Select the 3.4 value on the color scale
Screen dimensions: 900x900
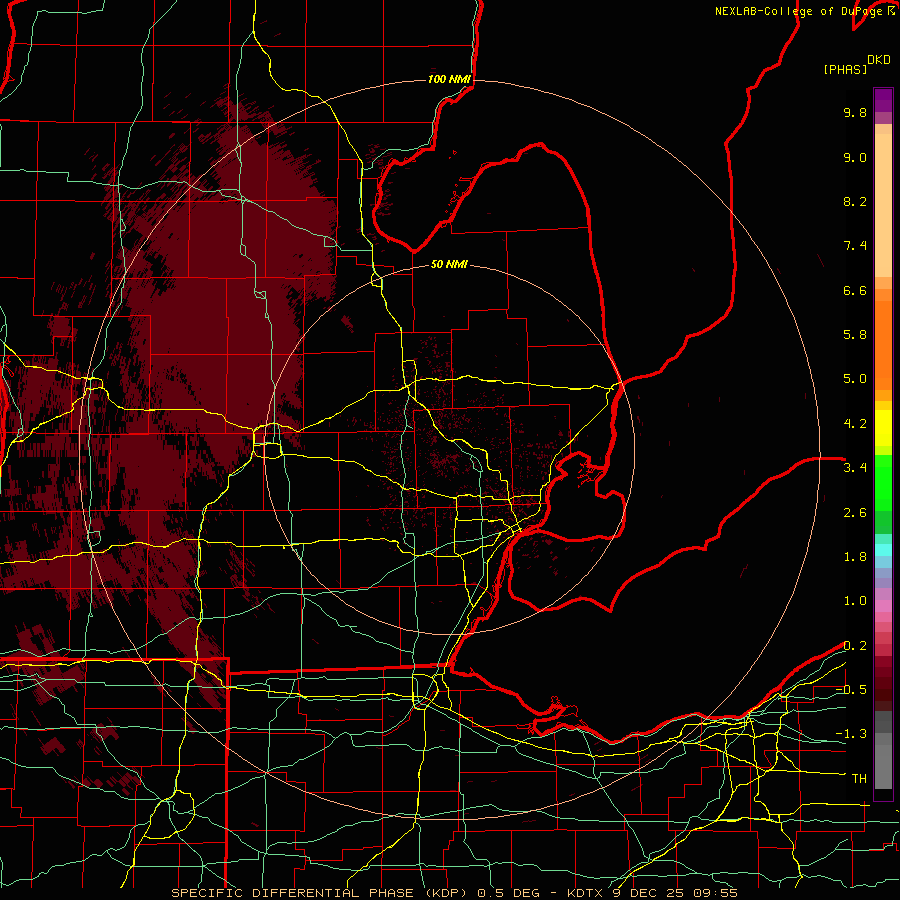tap(855, 468)
